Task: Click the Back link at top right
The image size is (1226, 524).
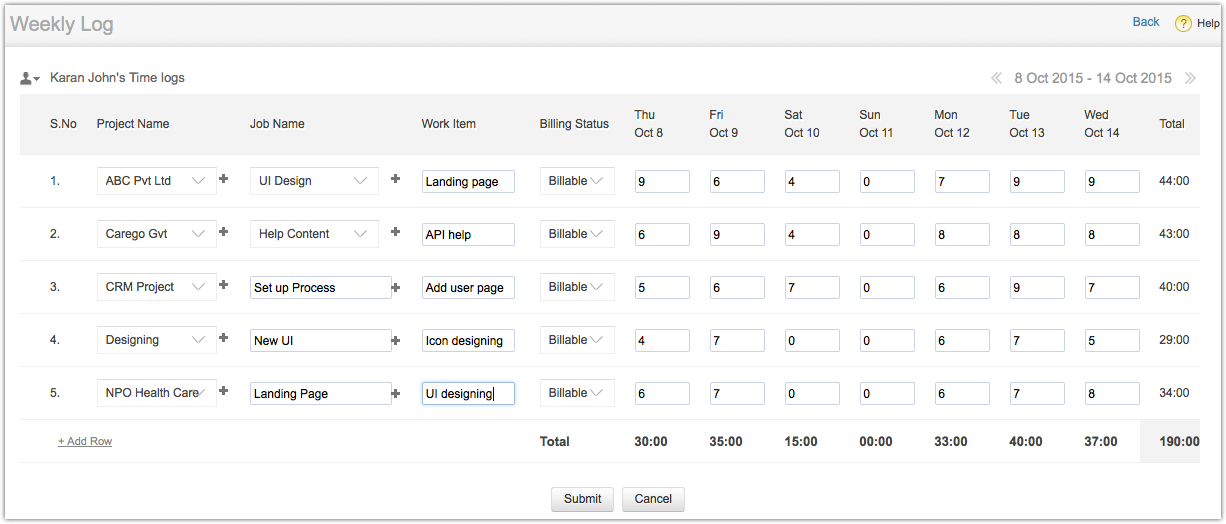Action: (x=1145, y=22)
